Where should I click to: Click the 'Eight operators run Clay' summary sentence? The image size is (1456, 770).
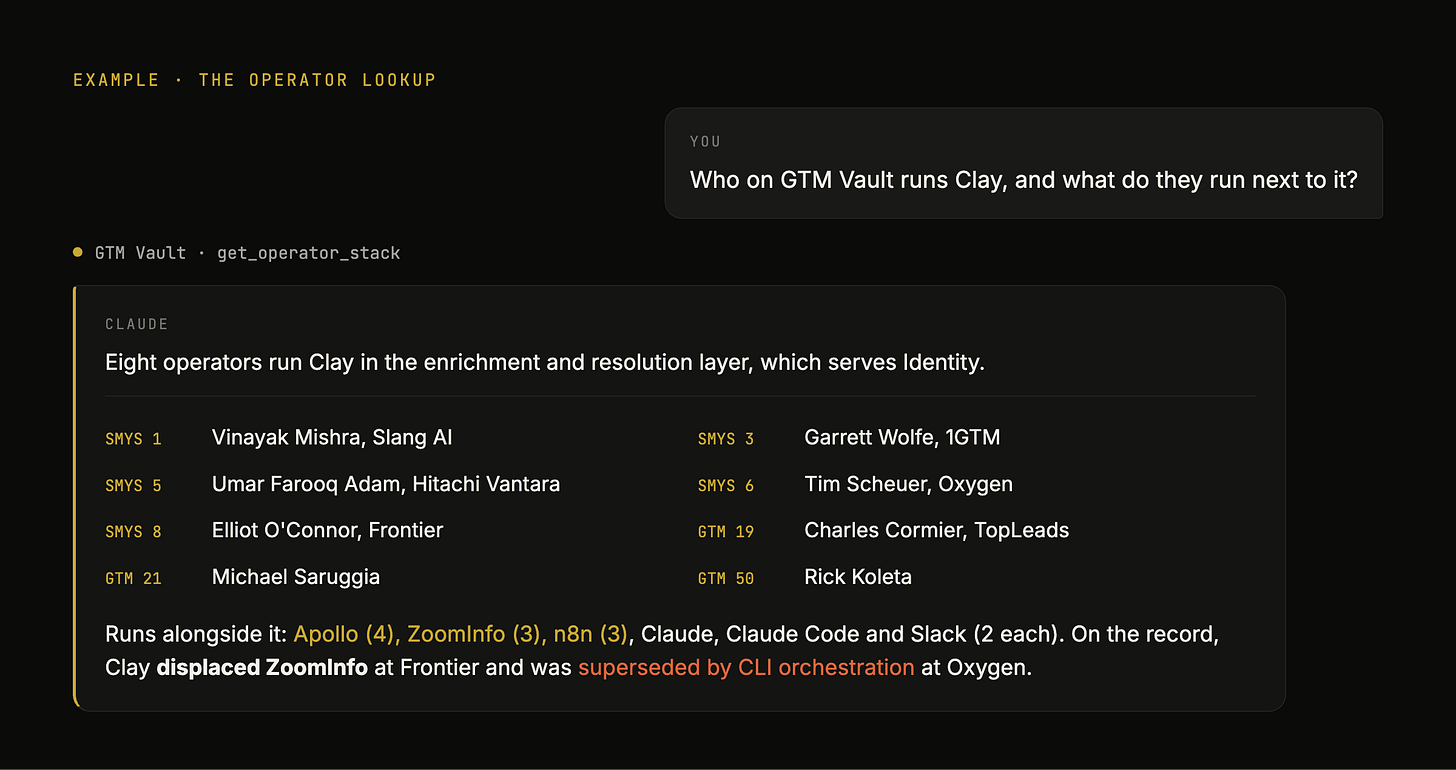pyautogui.click(x=545, y=362)
